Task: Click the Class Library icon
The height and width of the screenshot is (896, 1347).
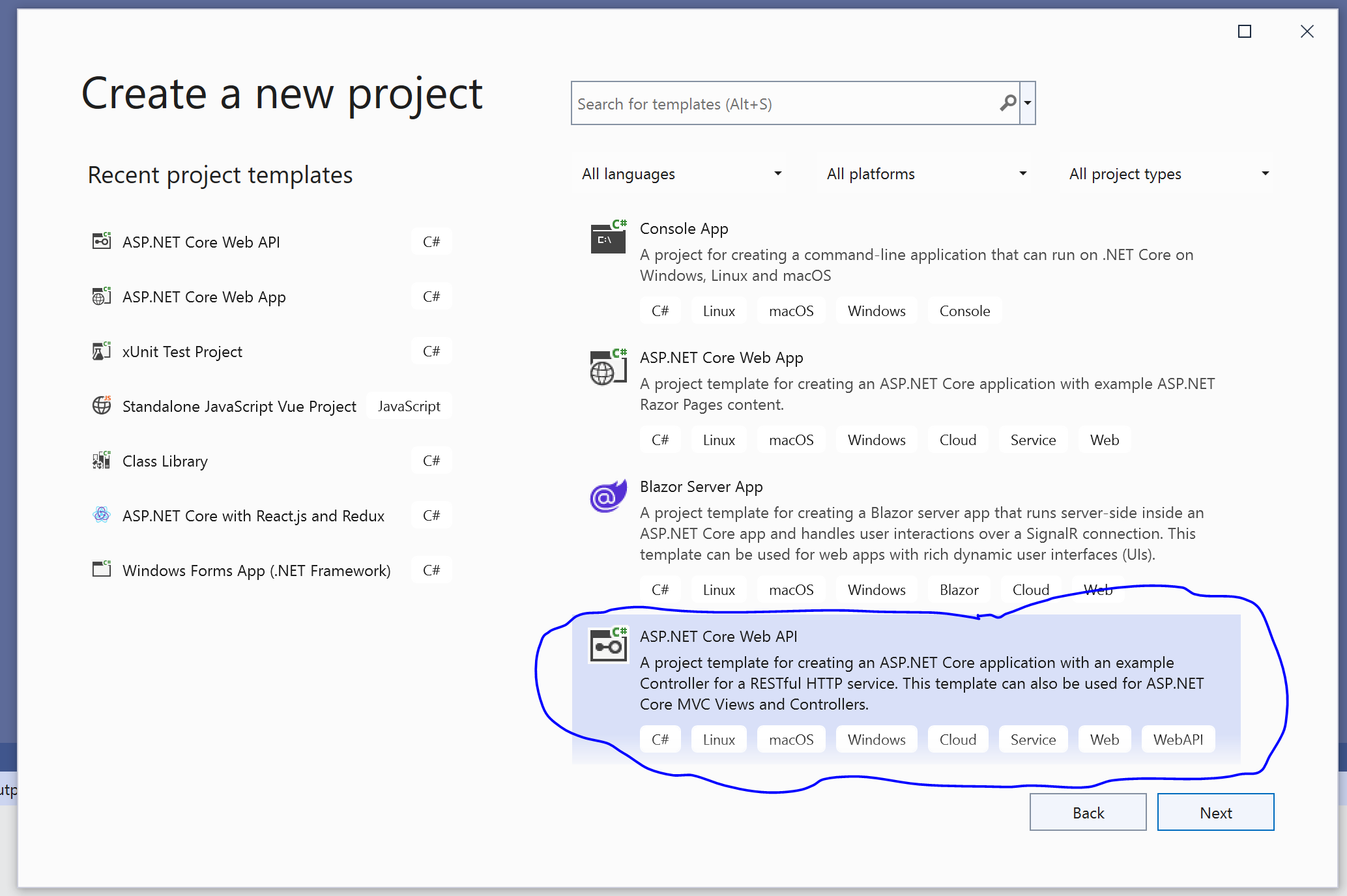Action: [102, 460]
